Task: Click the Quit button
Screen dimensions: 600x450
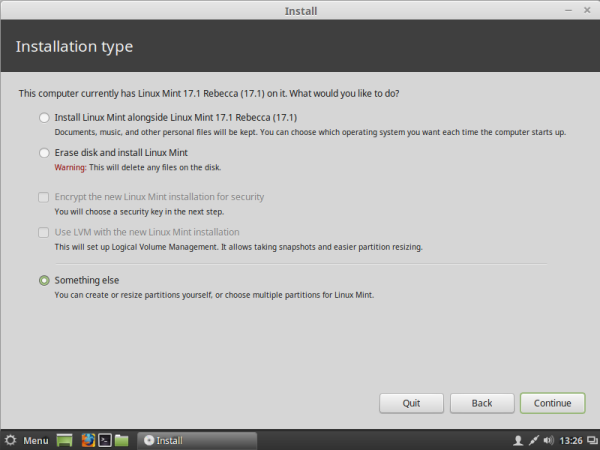Action: [411, 403]
